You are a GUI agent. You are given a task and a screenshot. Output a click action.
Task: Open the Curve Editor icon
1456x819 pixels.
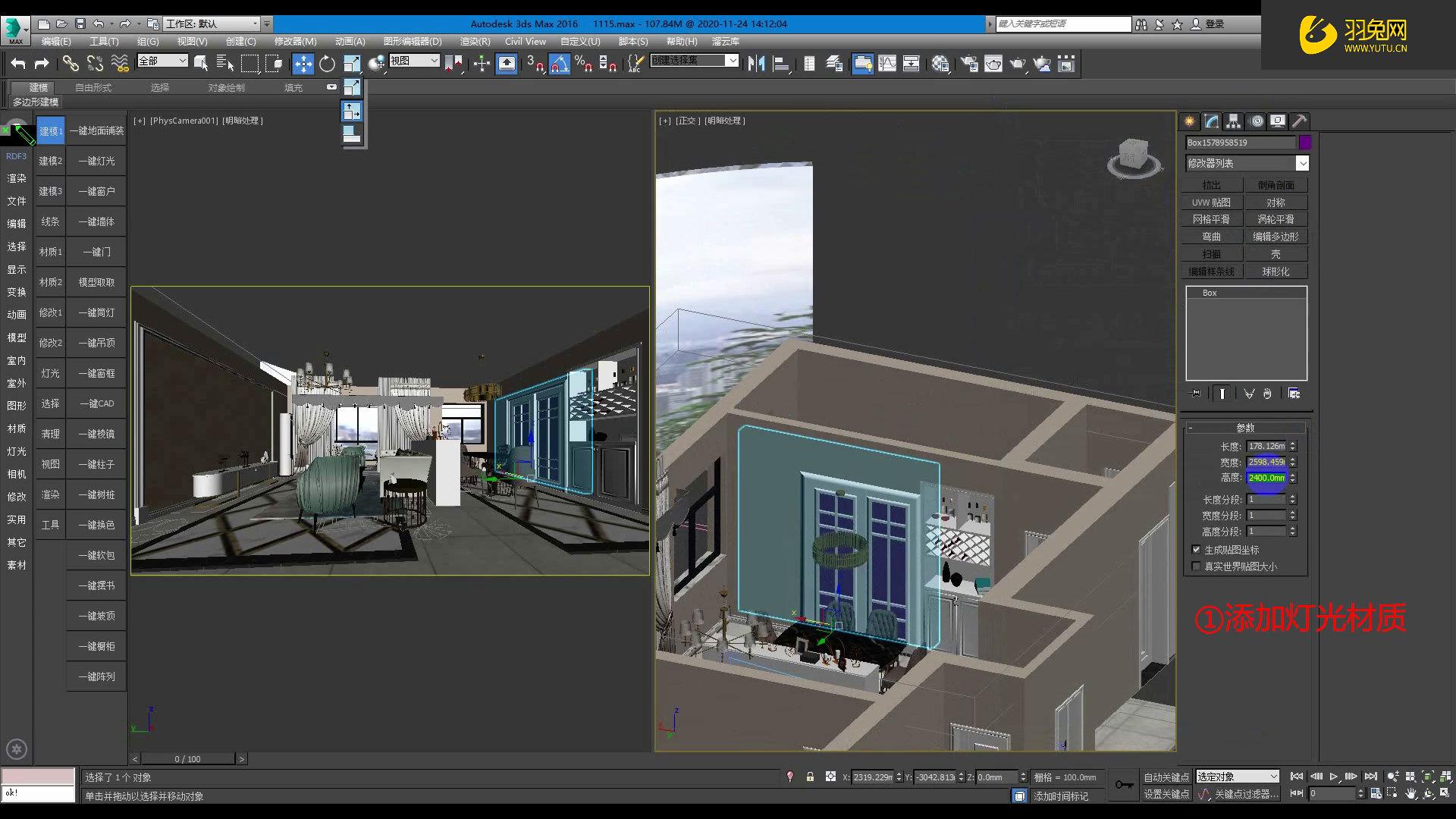tap(886, 64)
